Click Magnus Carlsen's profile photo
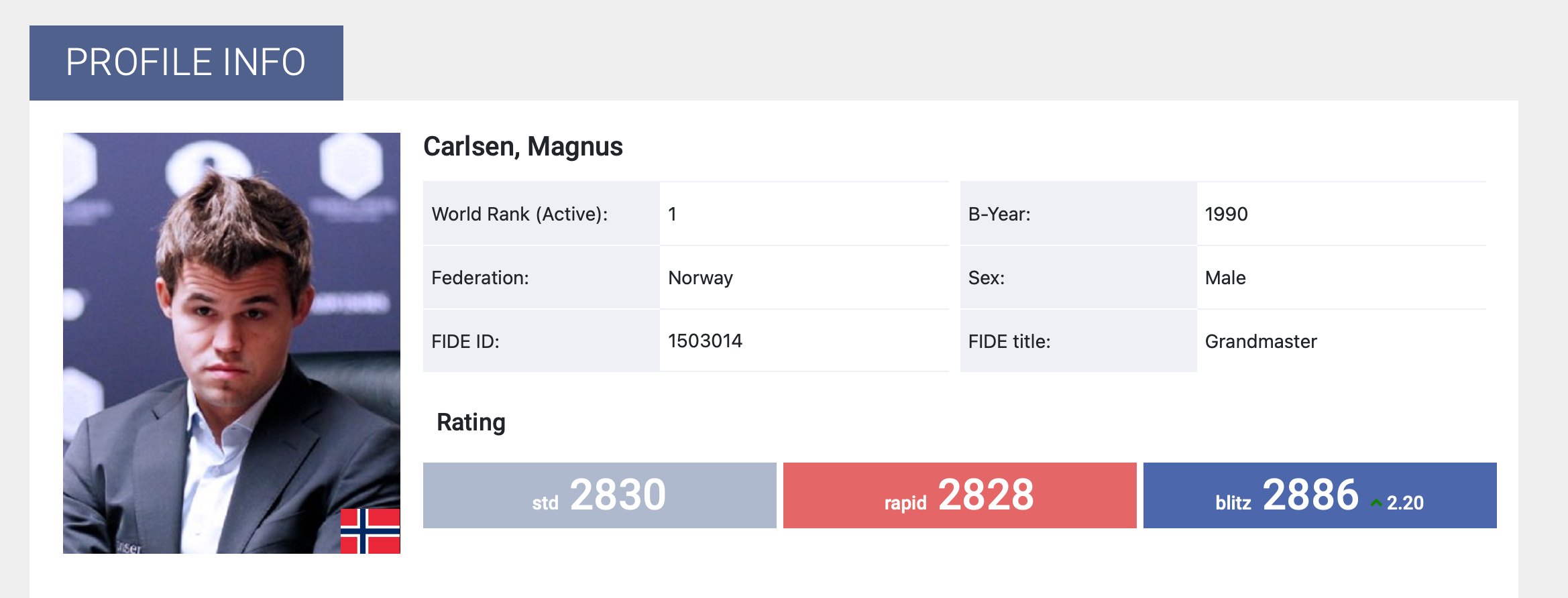The image size is (1568, 598). click(231, 343)
